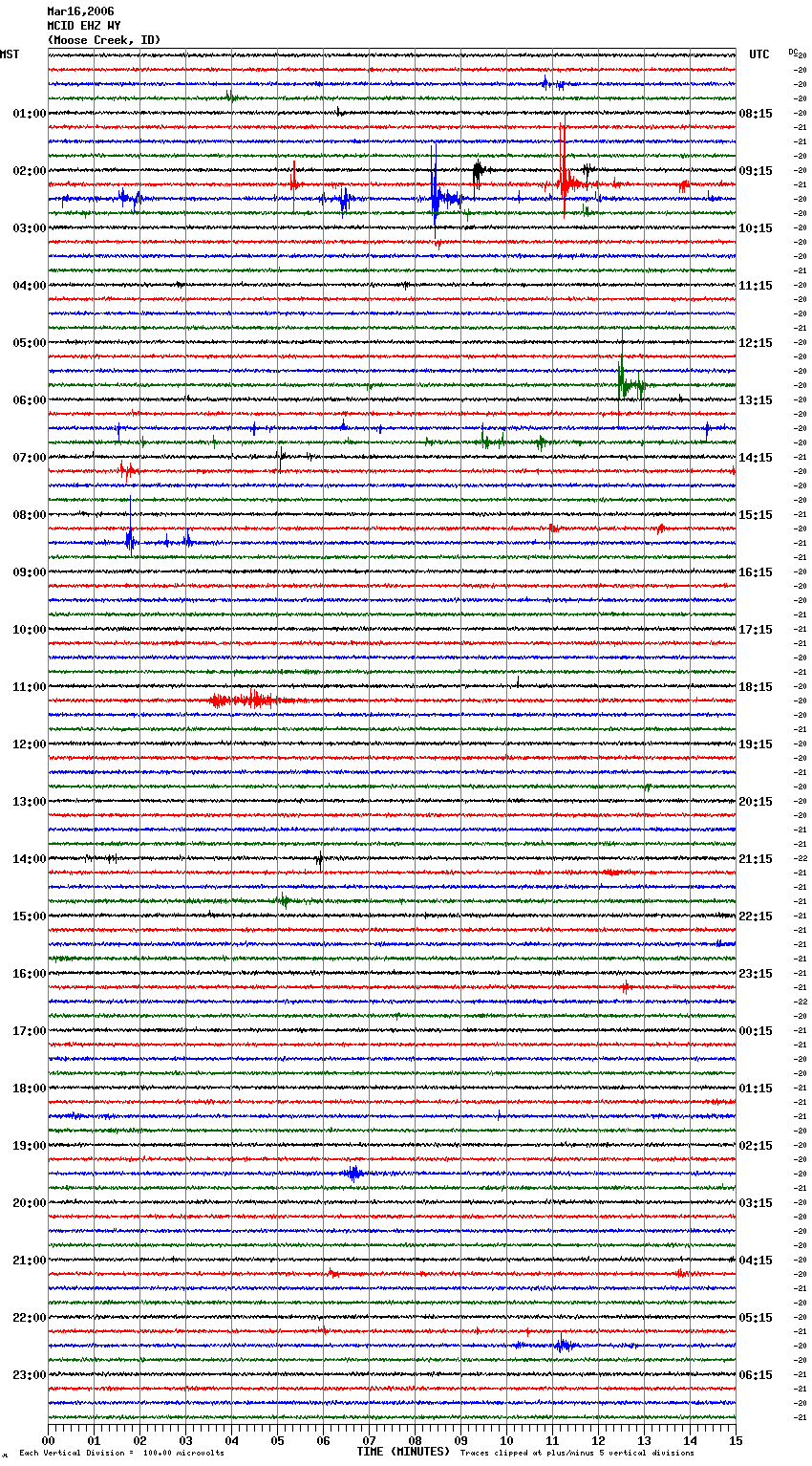Click the 14:15 UTC time label
The width and height of the screenshot is (812, 1466).
point(756,458)
